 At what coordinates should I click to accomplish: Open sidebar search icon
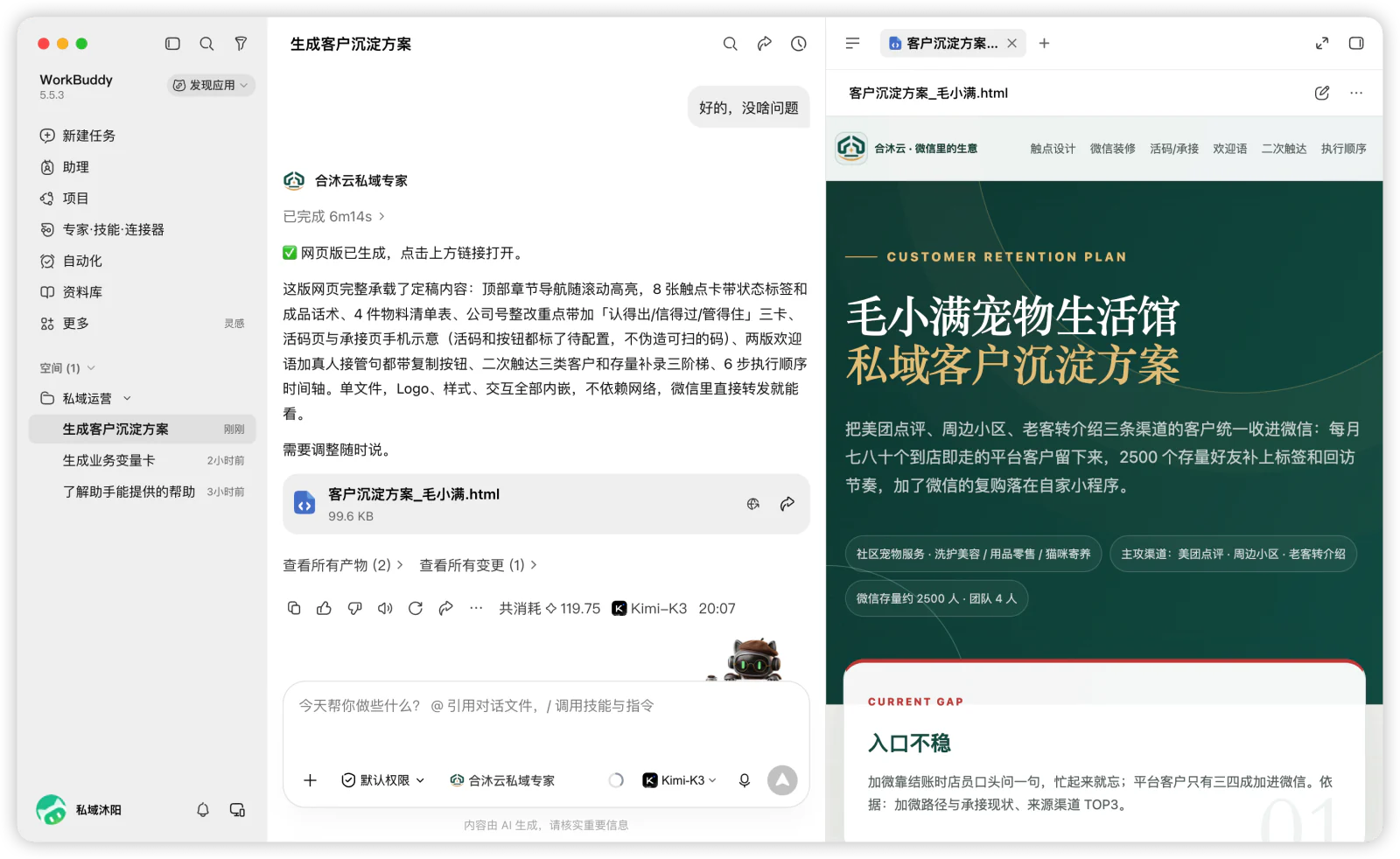pos(206,44)
